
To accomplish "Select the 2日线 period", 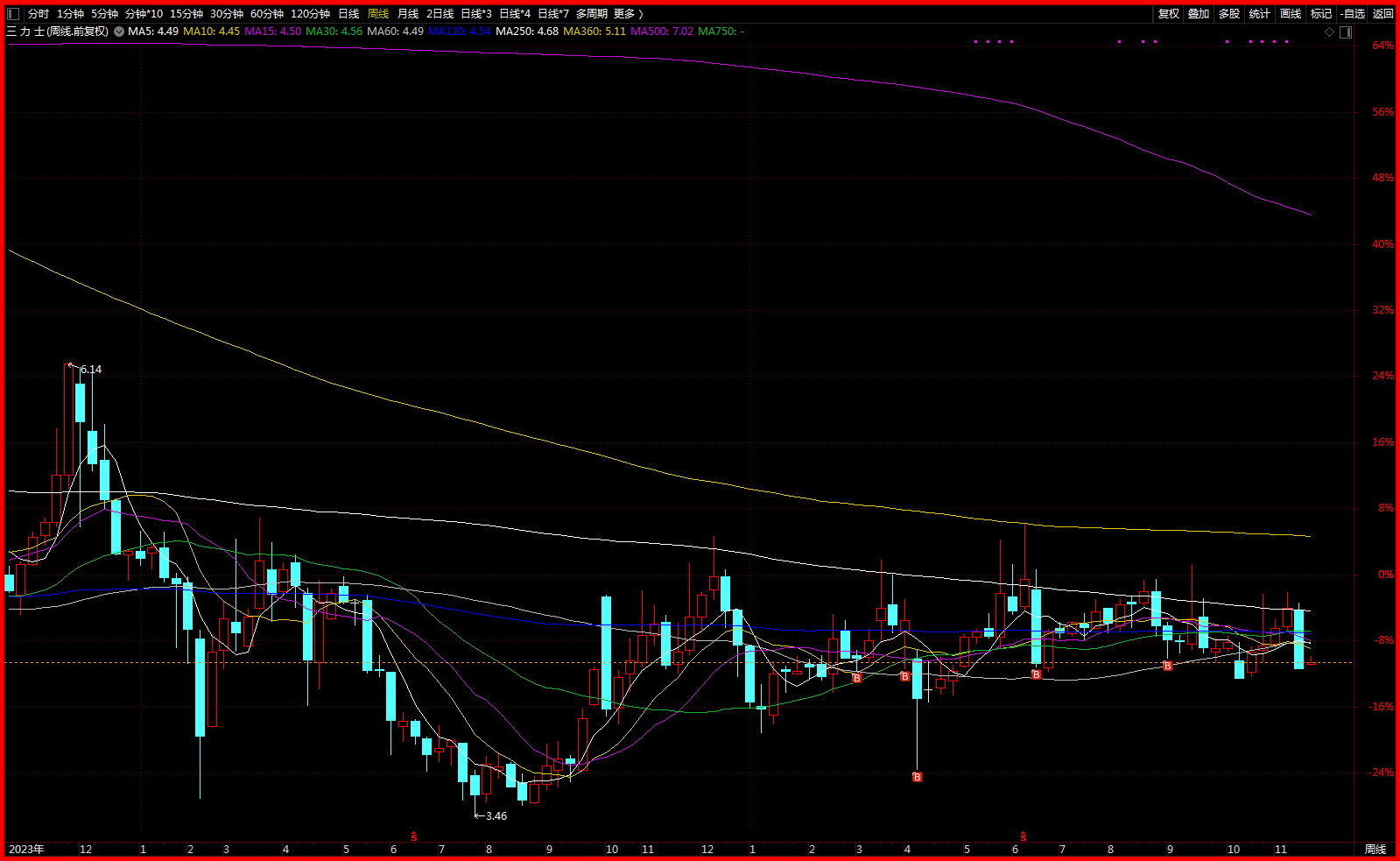I will [440, 14].
